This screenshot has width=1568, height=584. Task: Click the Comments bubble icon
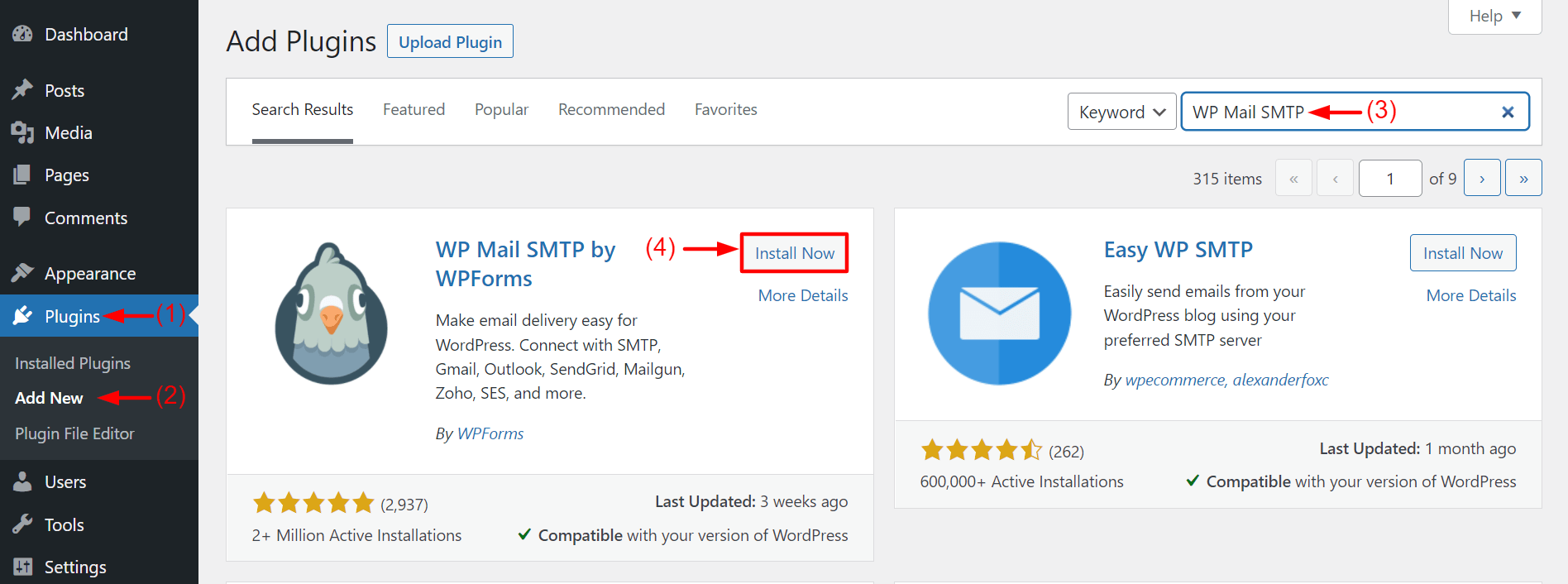(22, 217)
